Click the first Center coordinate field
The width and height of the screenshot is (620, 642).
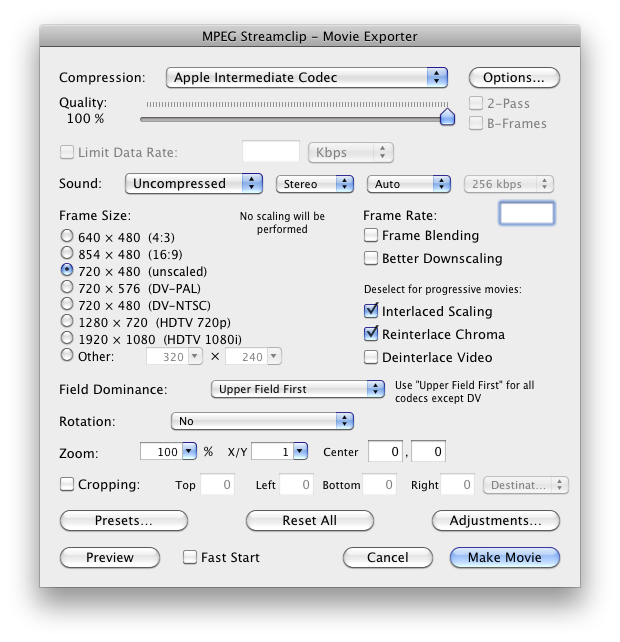(385, 451)
